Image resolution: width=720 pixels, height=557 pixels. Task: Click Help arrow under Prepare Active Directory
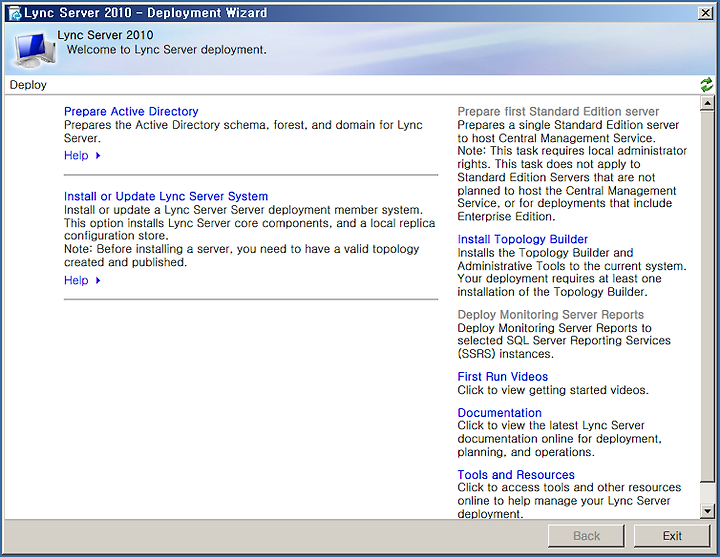point(98,156)
